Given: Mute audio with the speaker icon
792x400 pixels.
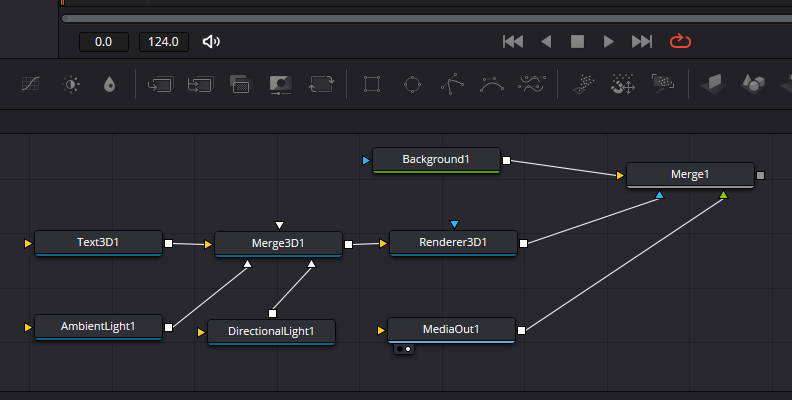Looking at the screenshot, I should tap(211, 42).
